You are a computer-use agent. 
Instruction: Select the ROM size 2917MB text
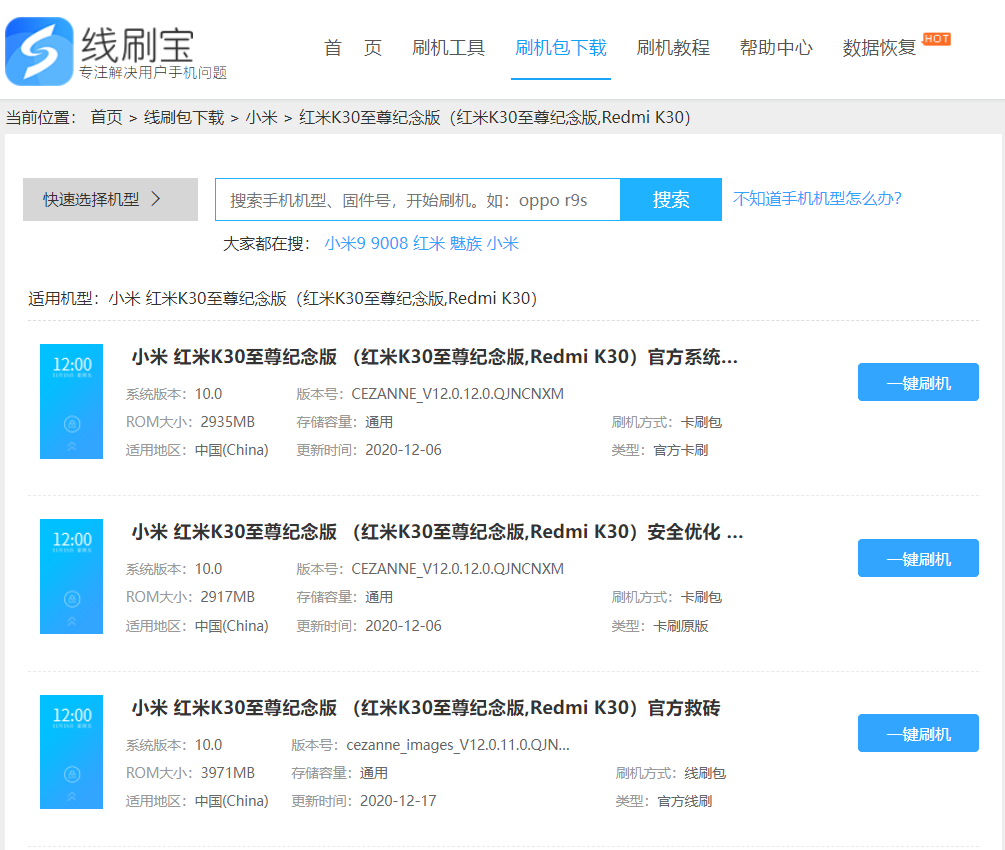228,597
